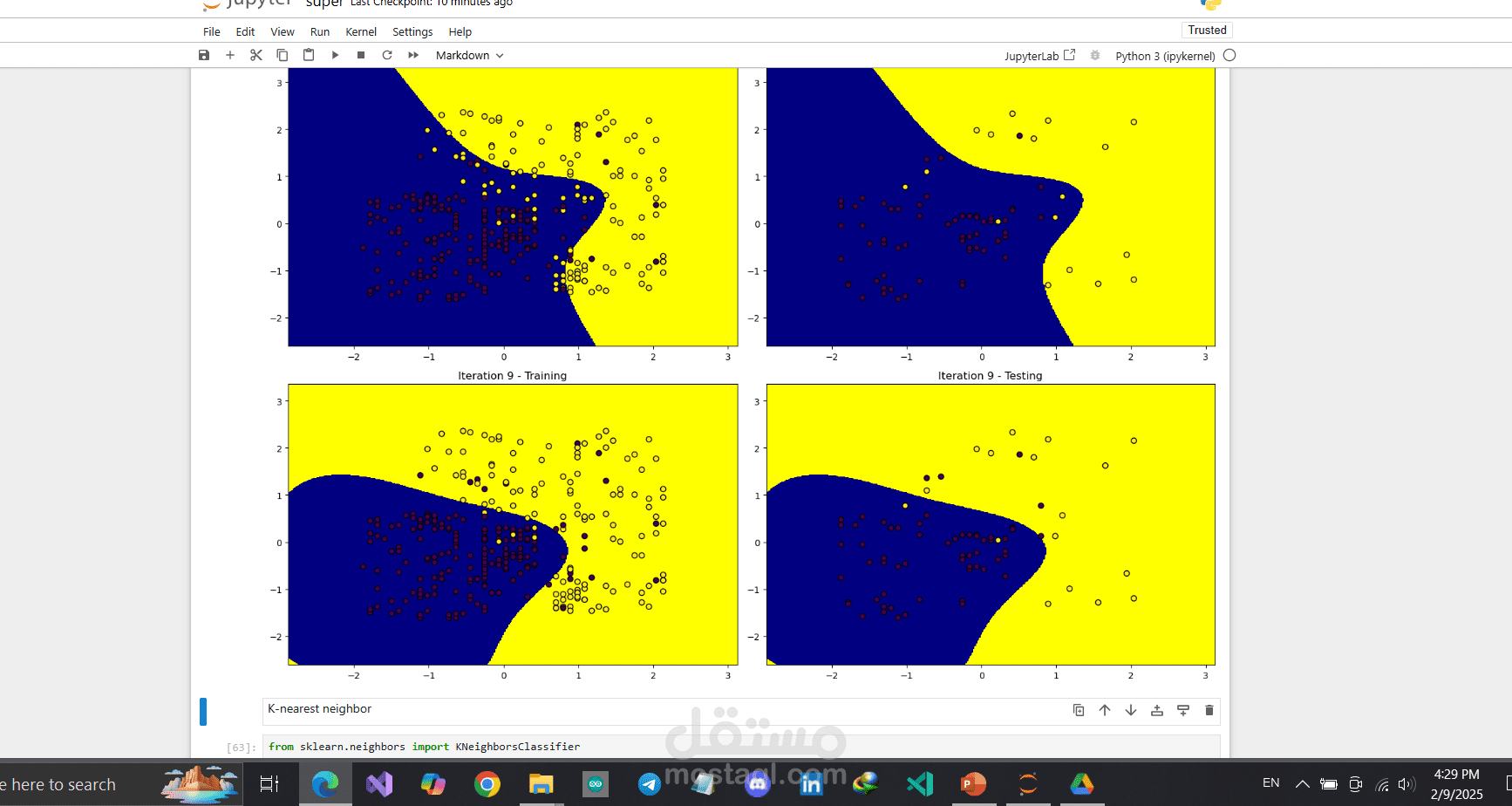Click the K-nearest neighbor markdown cell text

coord(319,709)
